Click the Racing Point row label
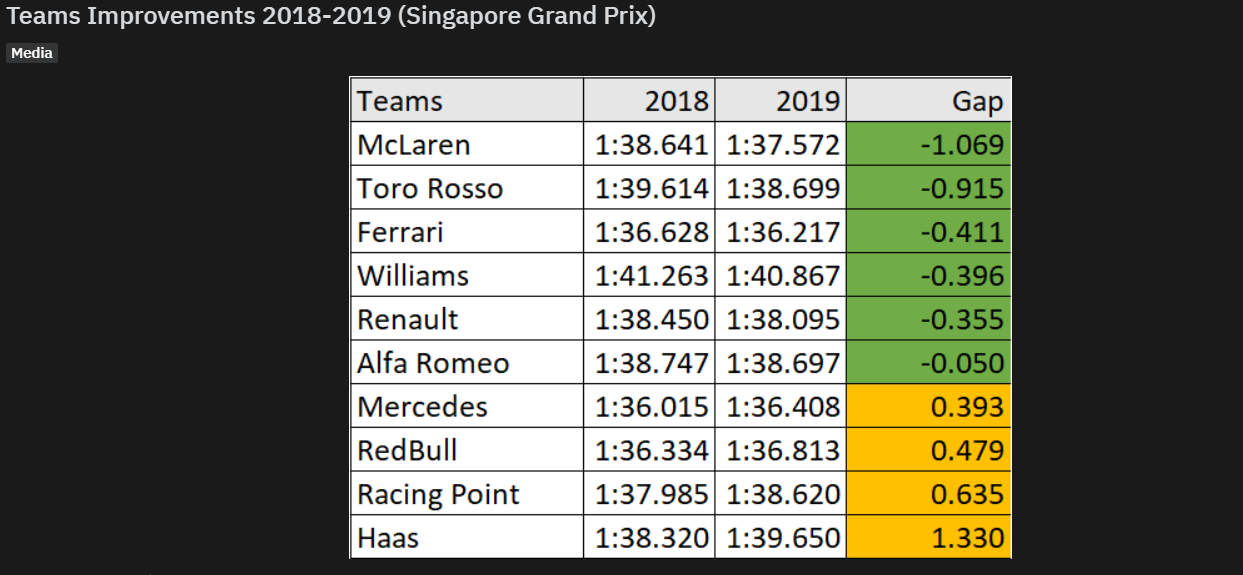Image resolution: width=1243 pixels, height=575 pixels. point(466,494)
